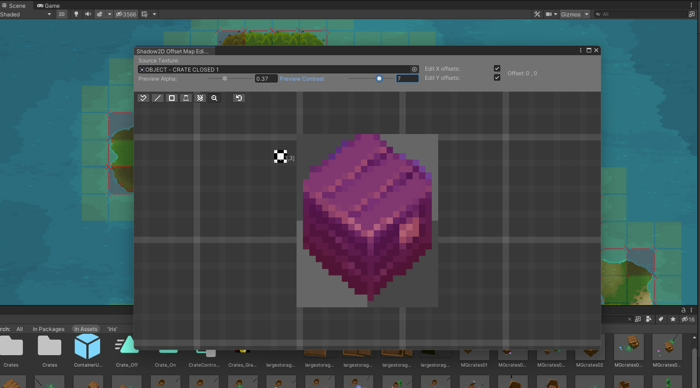Toggle scene lighting lightbulb icon
The width and height of the screenshot is (700, 388).
(76, 14)
